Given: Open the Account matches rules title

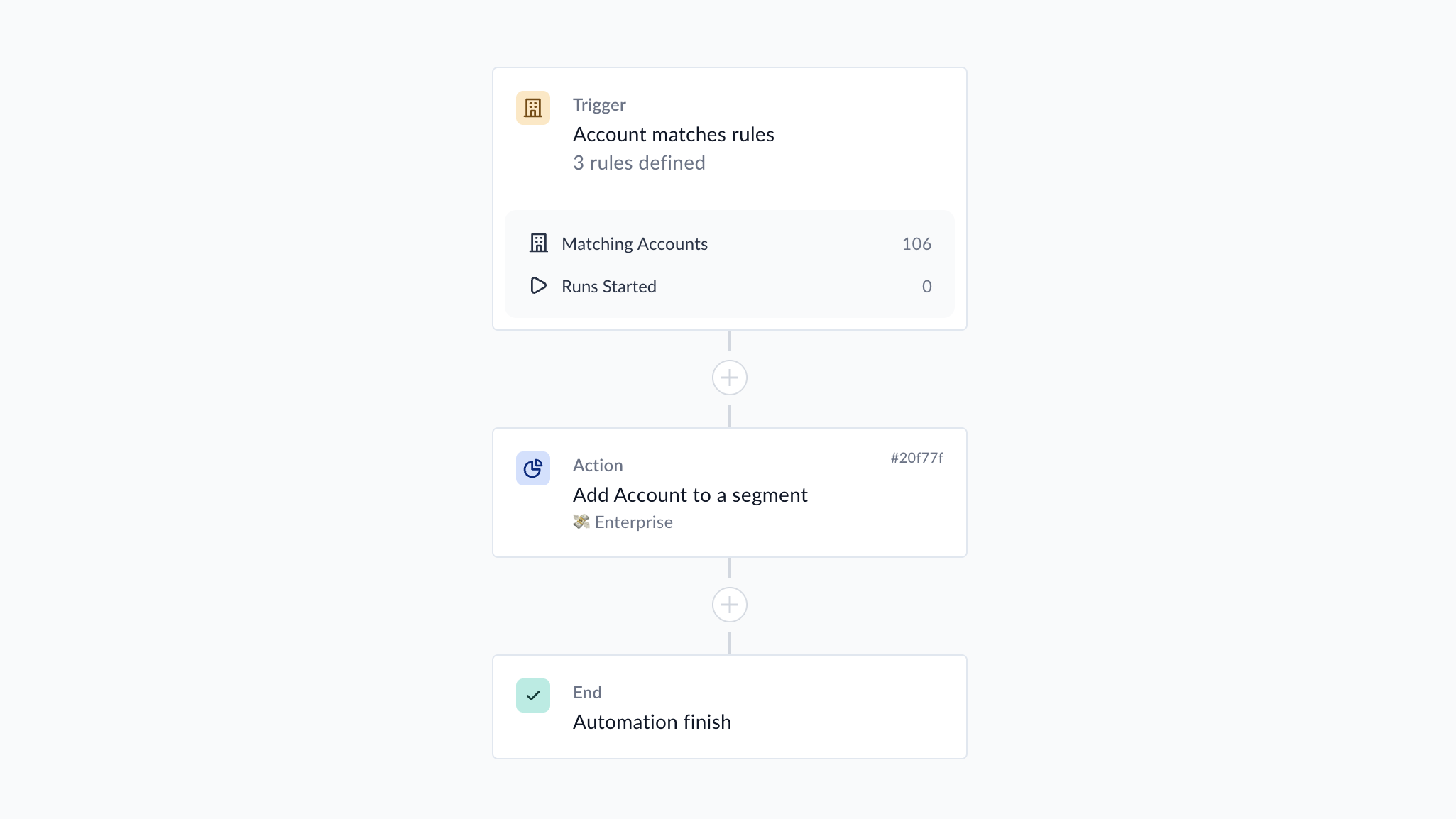Looking at the screenshot, I should point(673,134).
